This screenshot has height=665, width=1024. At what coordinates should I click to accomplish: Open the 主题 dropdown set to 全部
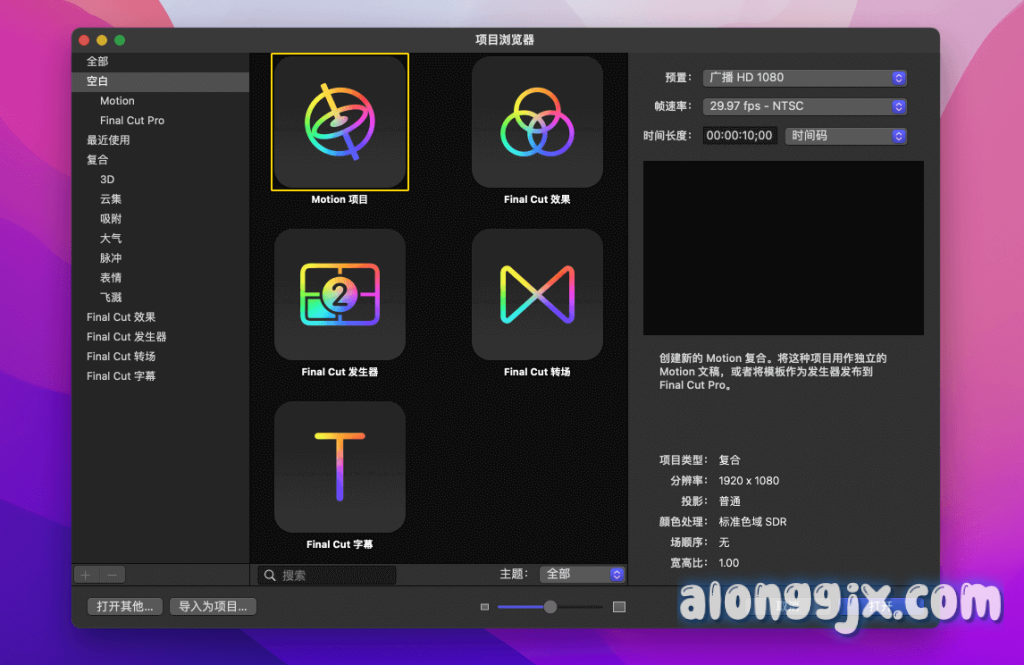582,574
